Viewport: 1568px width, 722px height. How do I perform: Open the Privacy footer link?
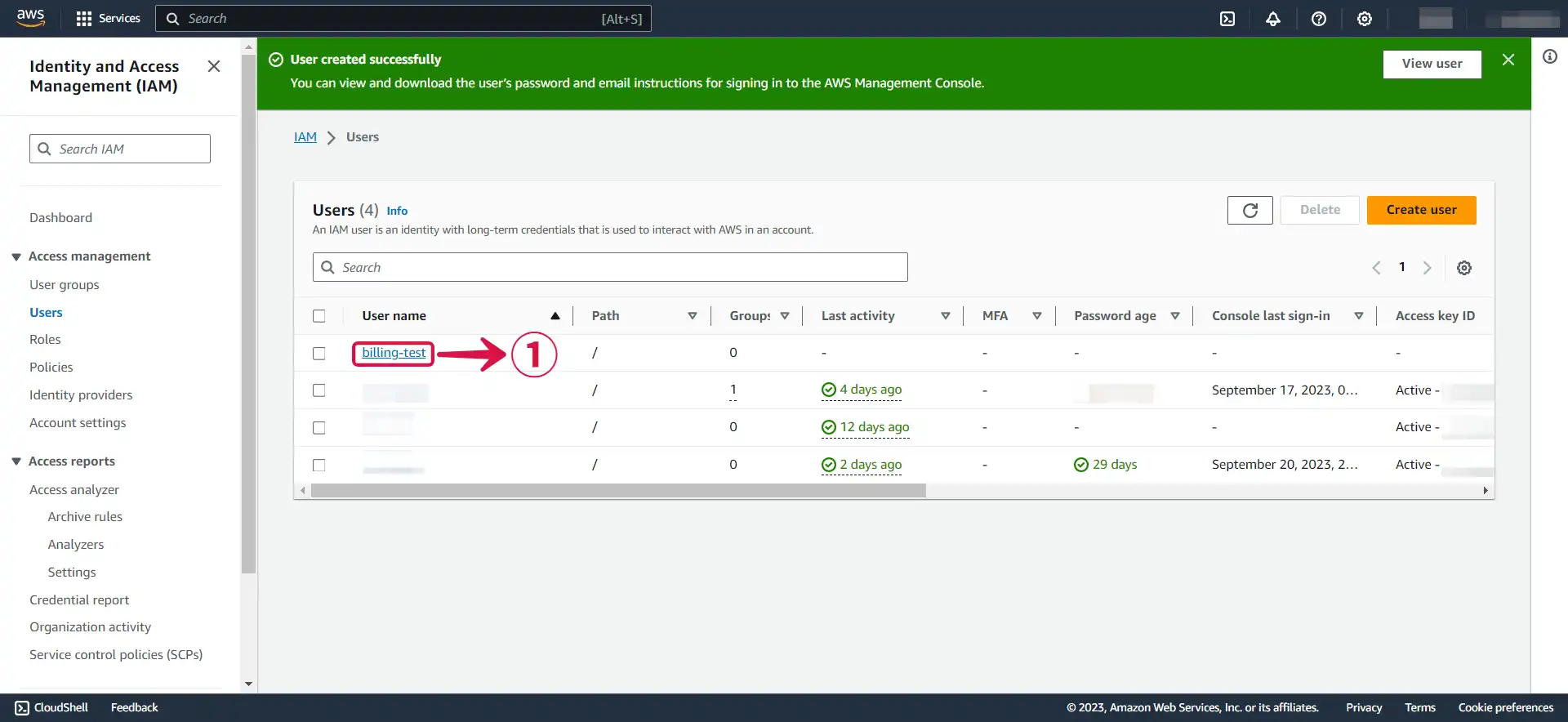click(x=1364, y=708)
